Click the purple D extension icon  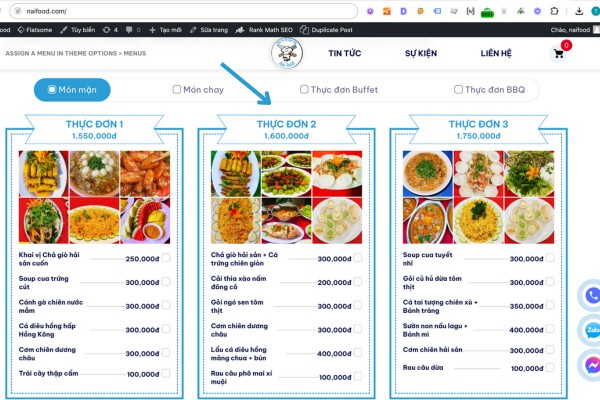click(403, 11)
